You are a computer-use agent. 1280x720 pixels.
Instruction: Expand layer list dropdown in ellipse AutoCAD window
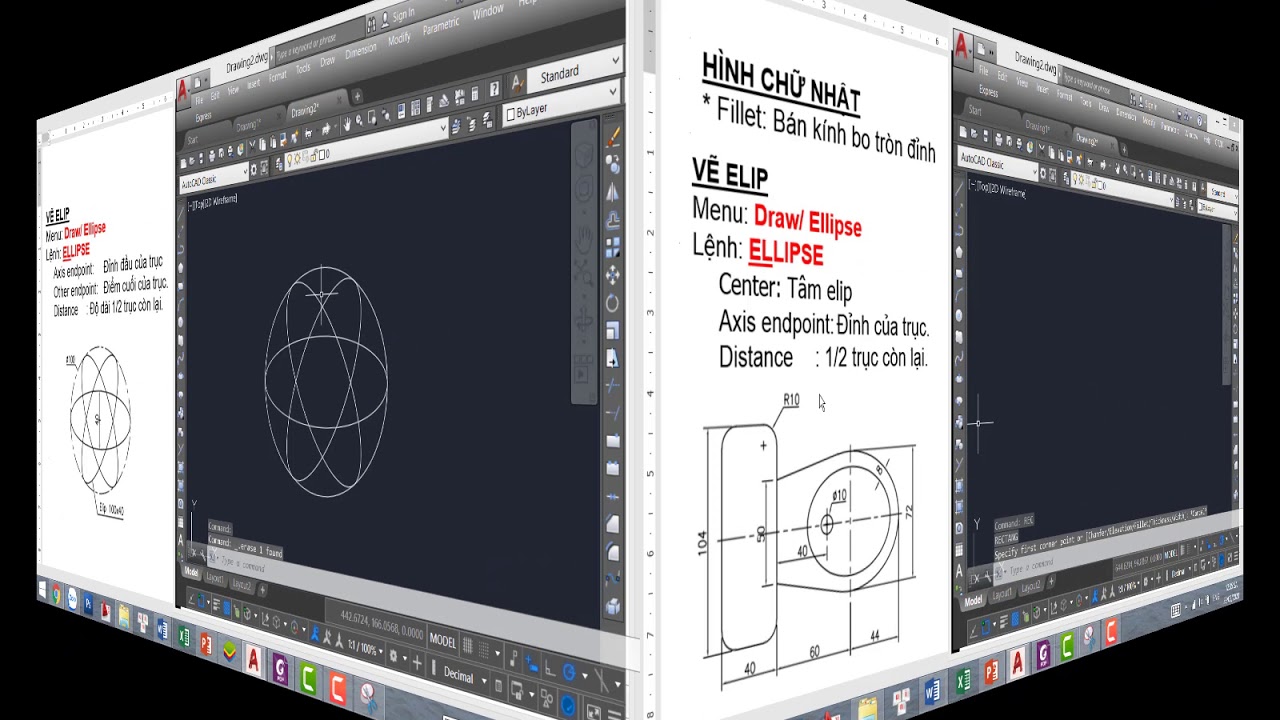coord(366,146)
